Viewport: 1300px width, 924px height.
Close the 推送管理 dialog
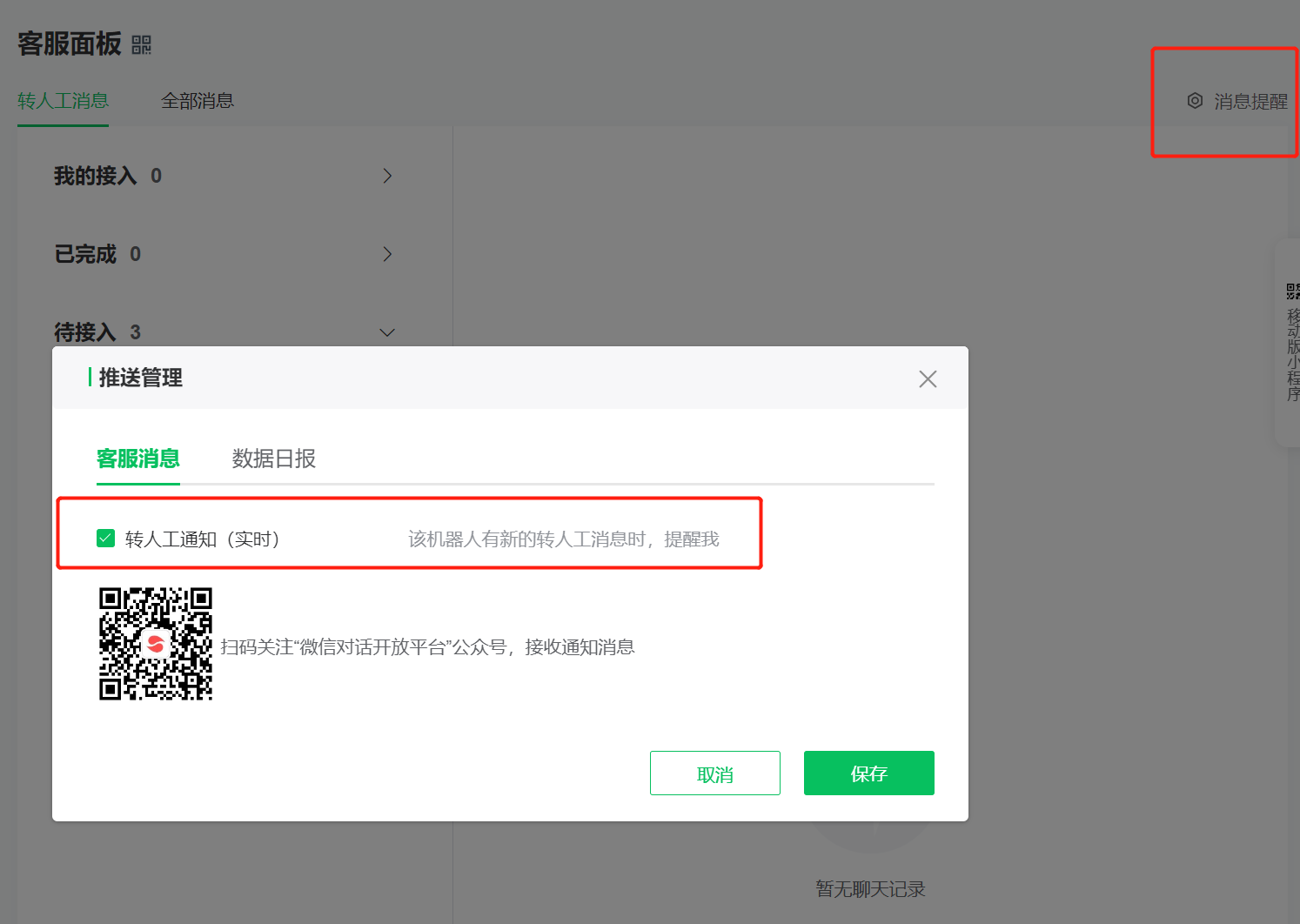(928, 378)
